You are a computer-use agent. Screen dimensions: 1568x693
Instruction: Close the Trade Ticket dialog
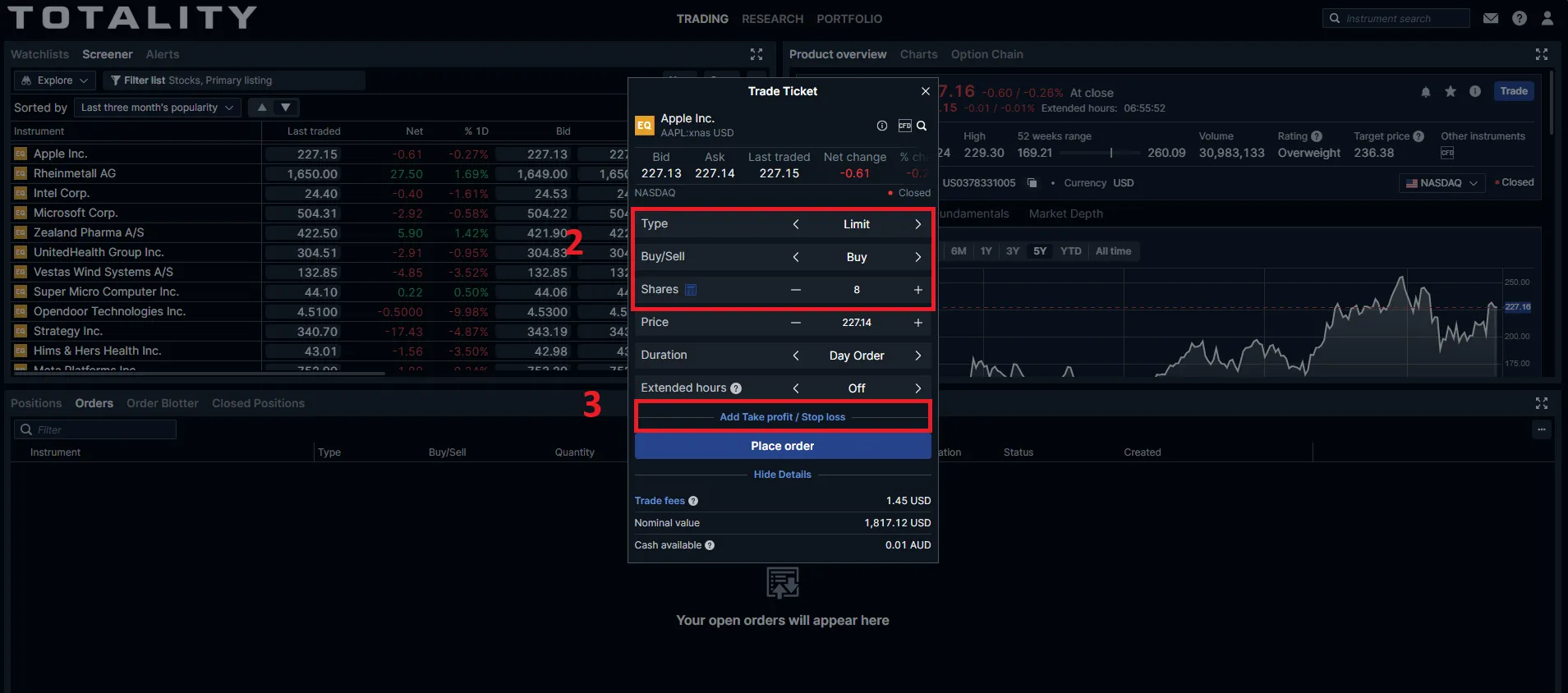tap(925, 91)
